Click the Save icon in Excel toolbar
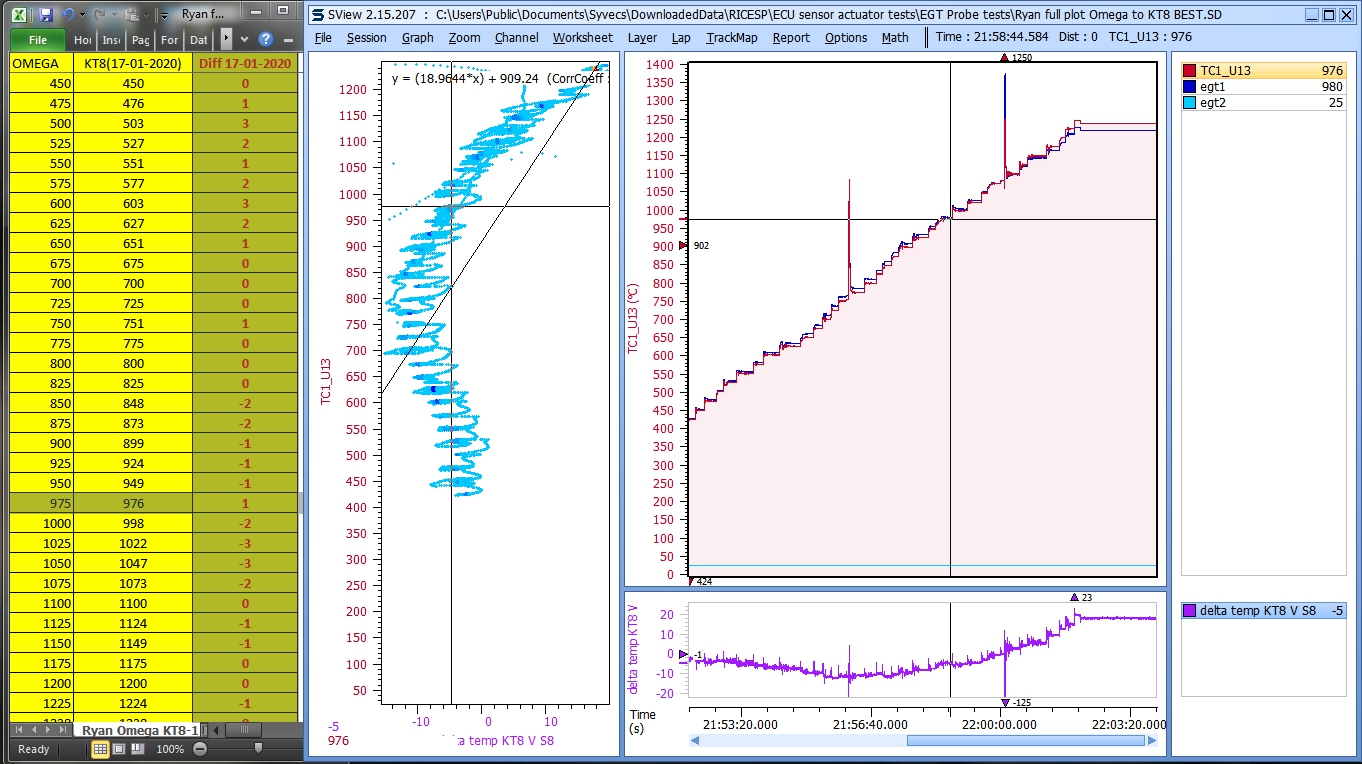 pos(46,15)
